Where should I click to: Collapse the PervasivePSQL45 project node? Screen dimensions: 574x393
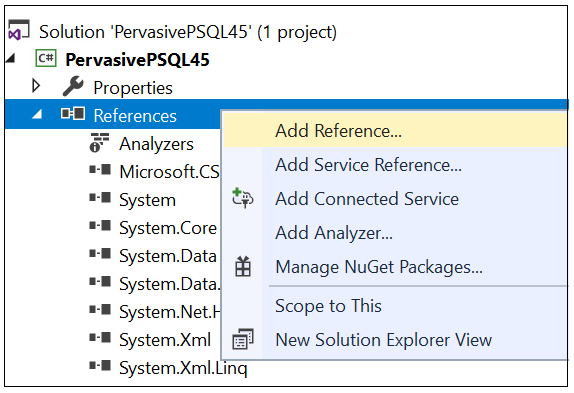(x=11, y=58)
